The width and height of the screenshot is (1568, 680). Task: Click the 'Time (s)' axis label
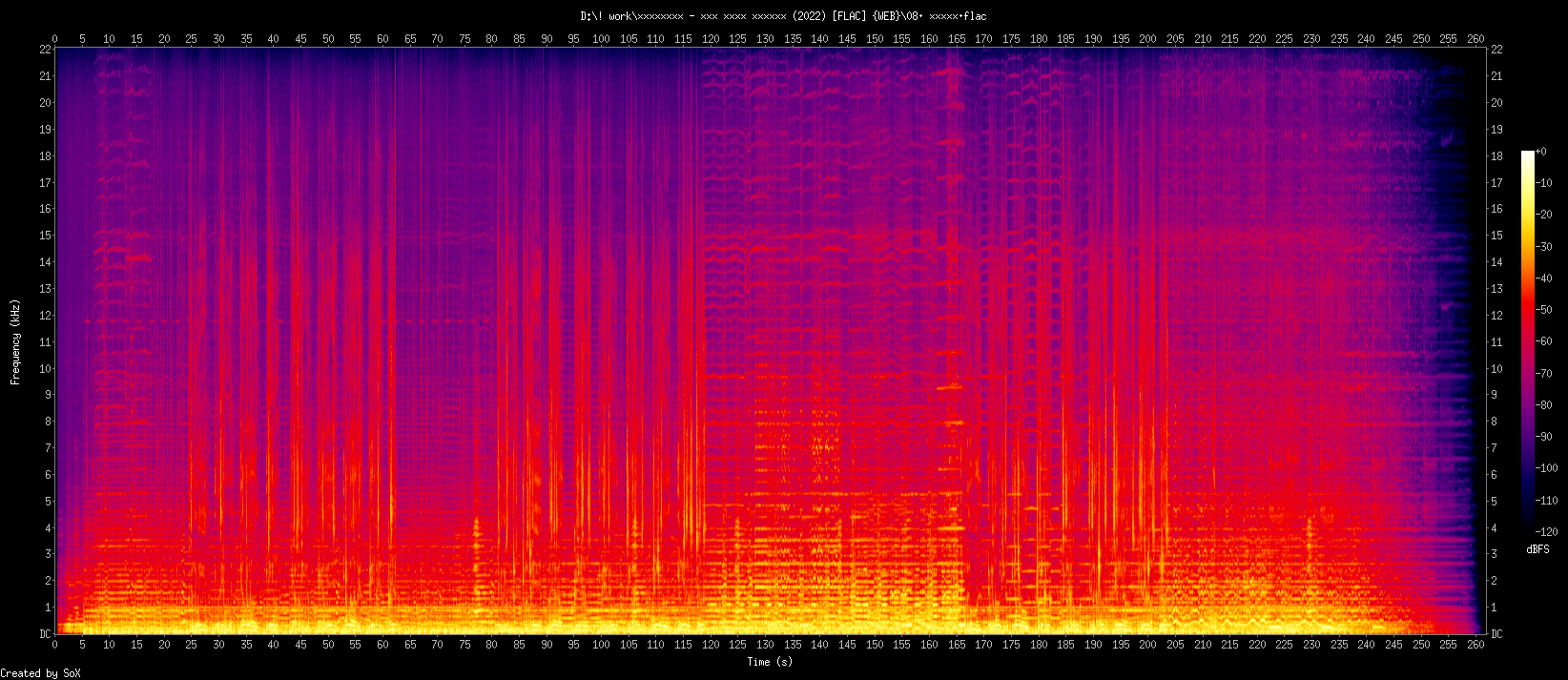pyautogui.click(x=770, y=662)
